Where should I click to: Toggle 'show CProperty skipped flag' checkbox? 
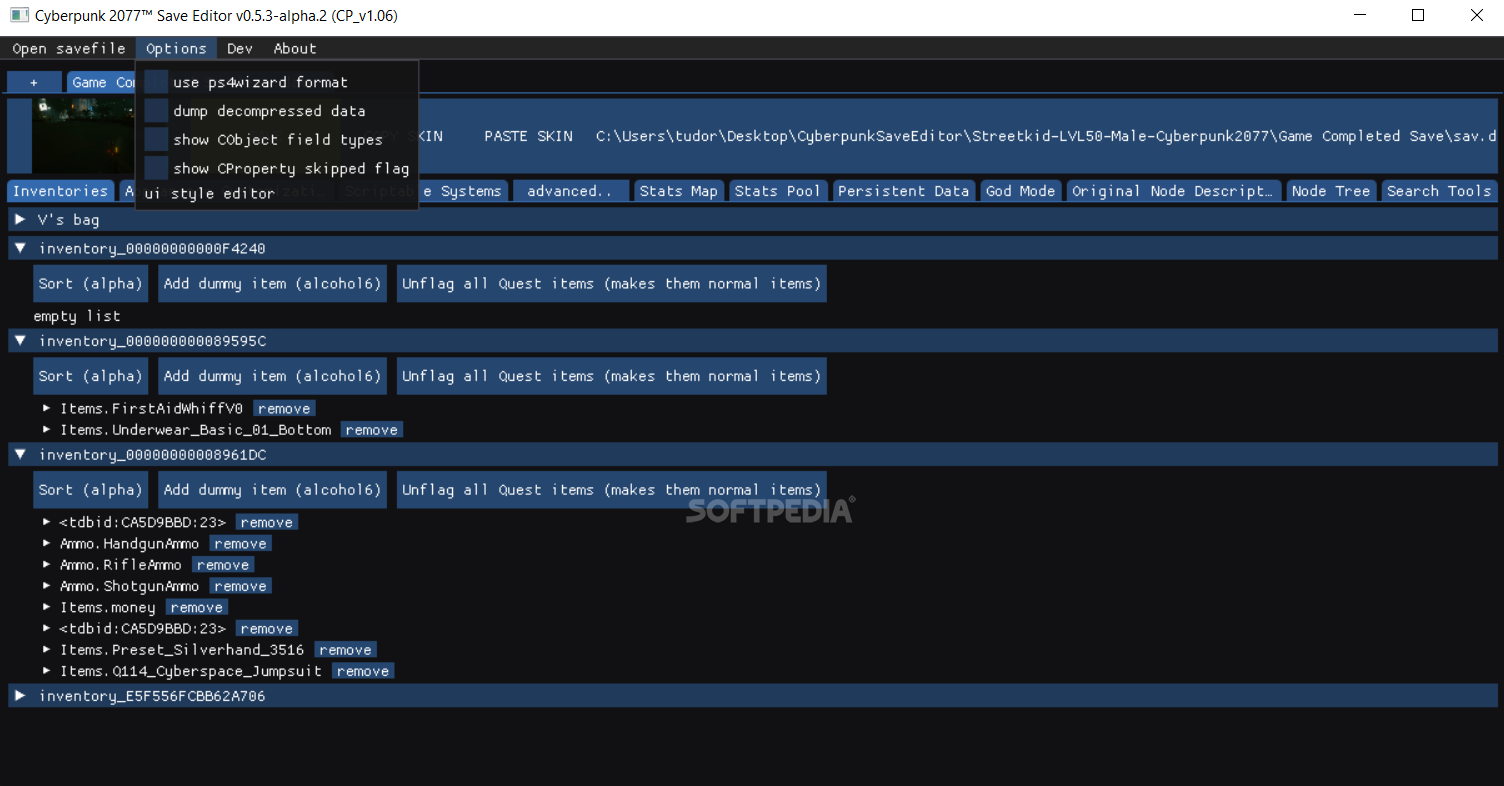[x=157, y=168]
